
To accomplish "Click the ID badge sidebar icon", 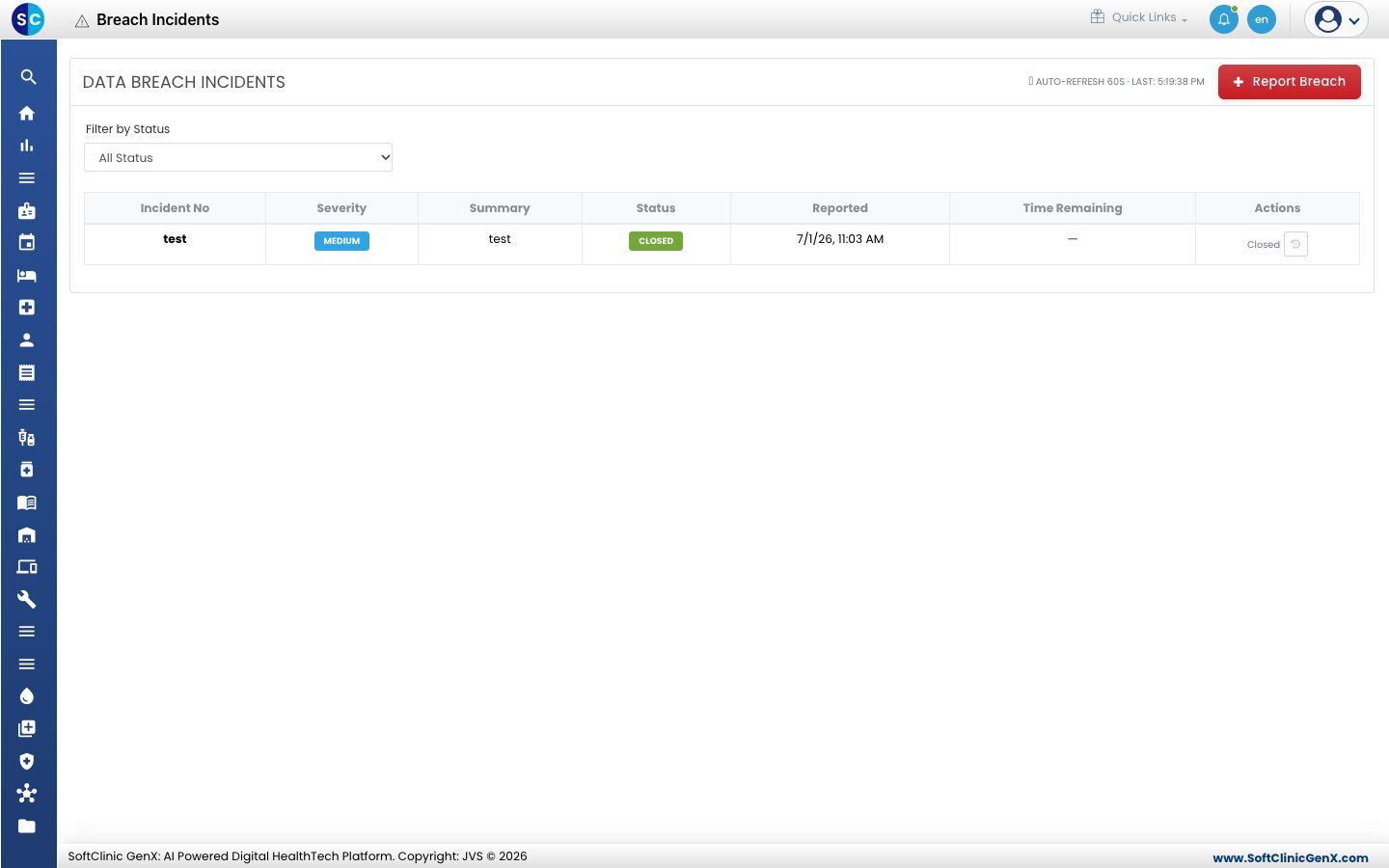I will click(27, 210).
